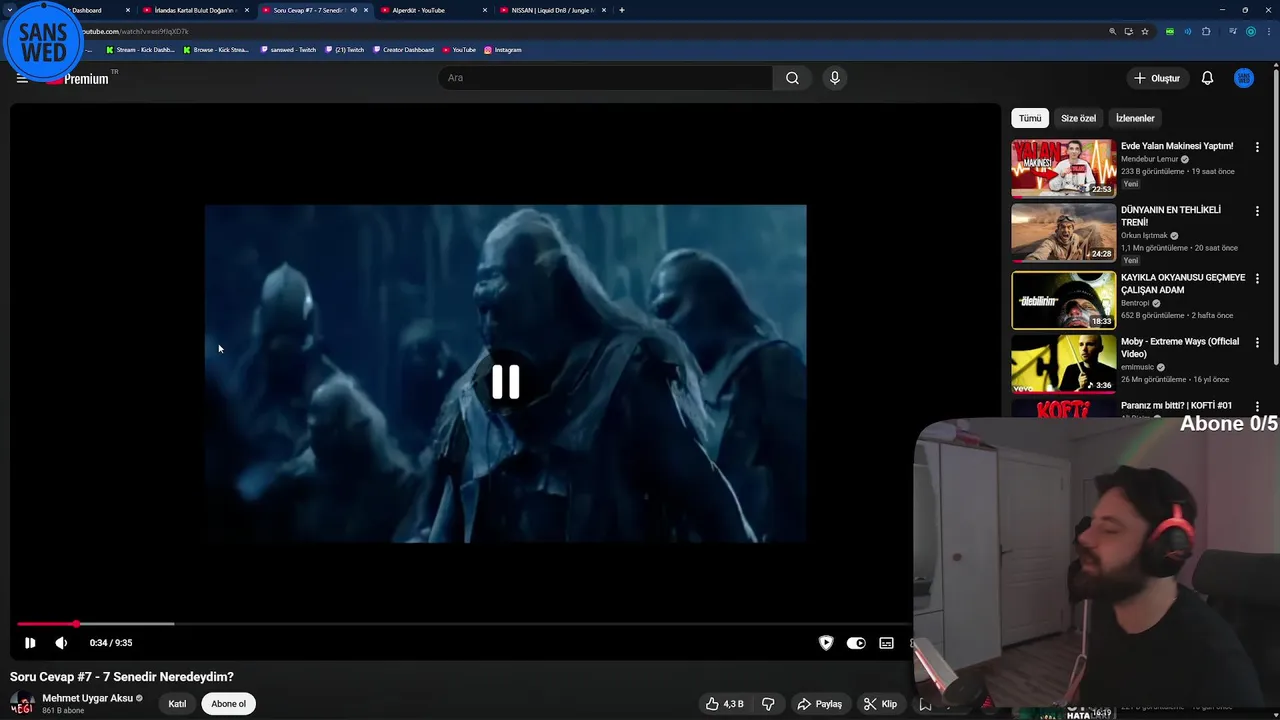
Task: Switch to NISSAN Liquid DnB browser tab
Action: [x=553, y=10]
